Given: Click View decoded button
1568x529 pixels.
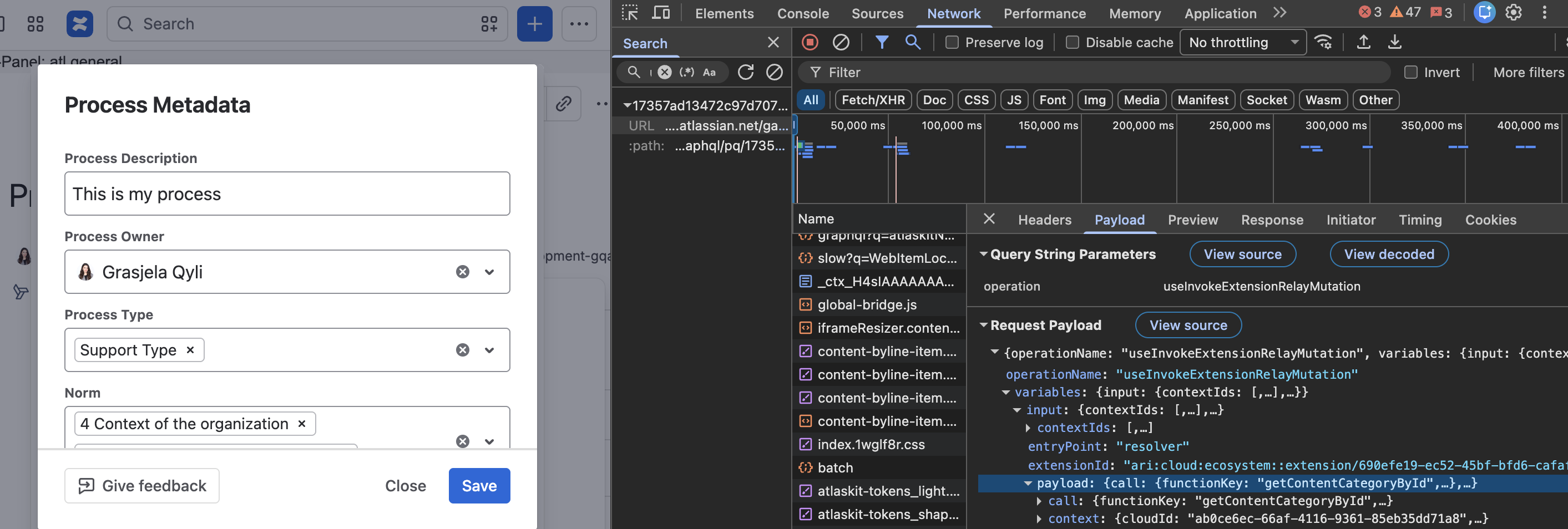Looking at the screenshot, I should (1388, 254).
